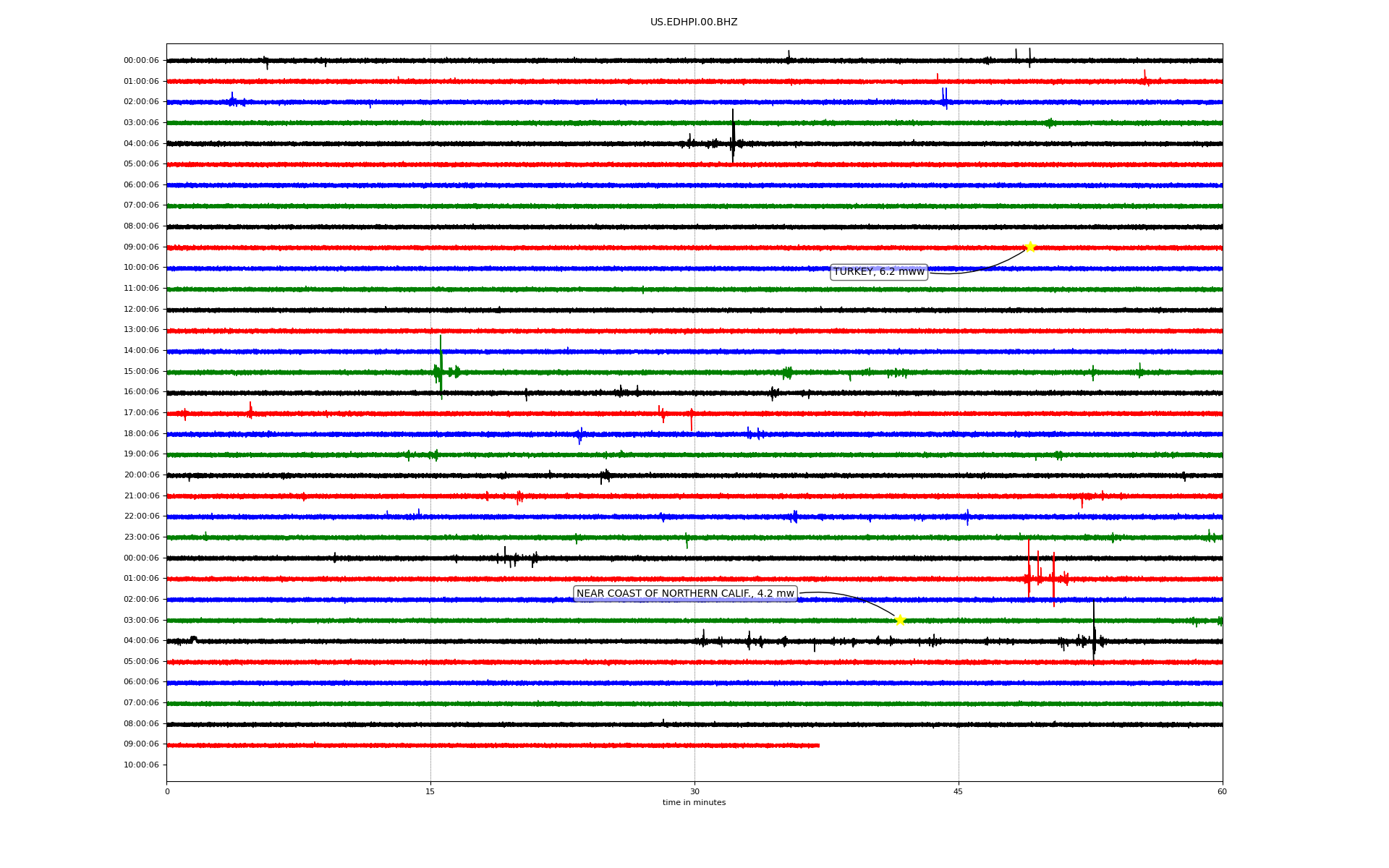Screen dimensions: 1389x868
Task: Select the 19:00:06 trace time label
Action: pos(141,454)
